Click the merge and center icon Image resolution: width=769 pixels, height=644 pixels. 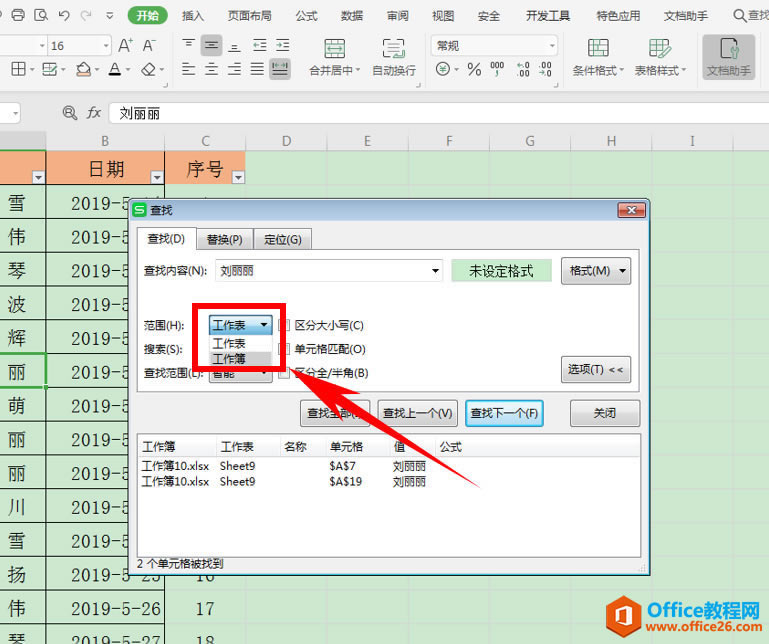pos(334,48)
